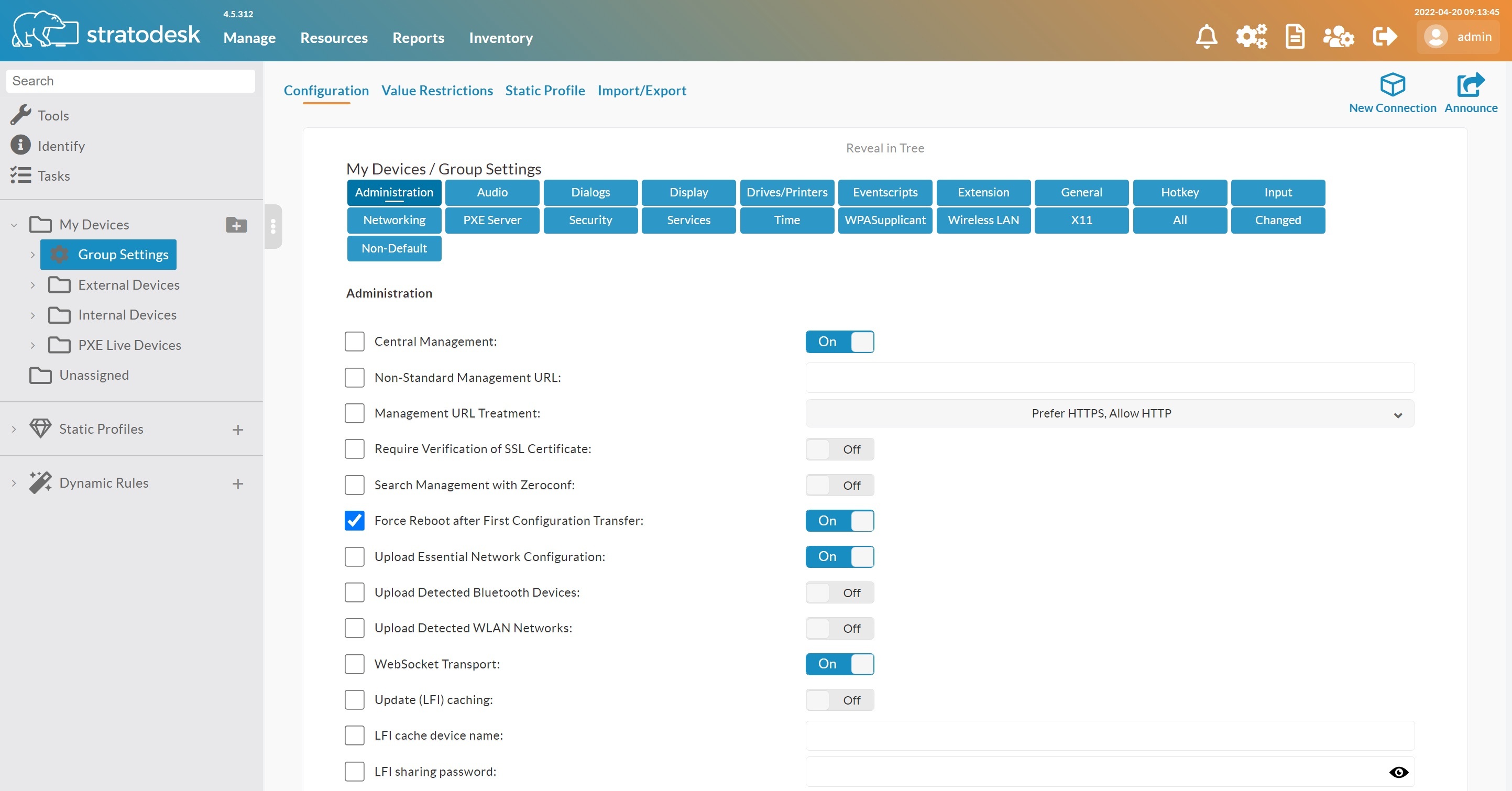This screenshot has width=1512, height=791.
Task: Open the Resources menu
Action: (334, 38)
